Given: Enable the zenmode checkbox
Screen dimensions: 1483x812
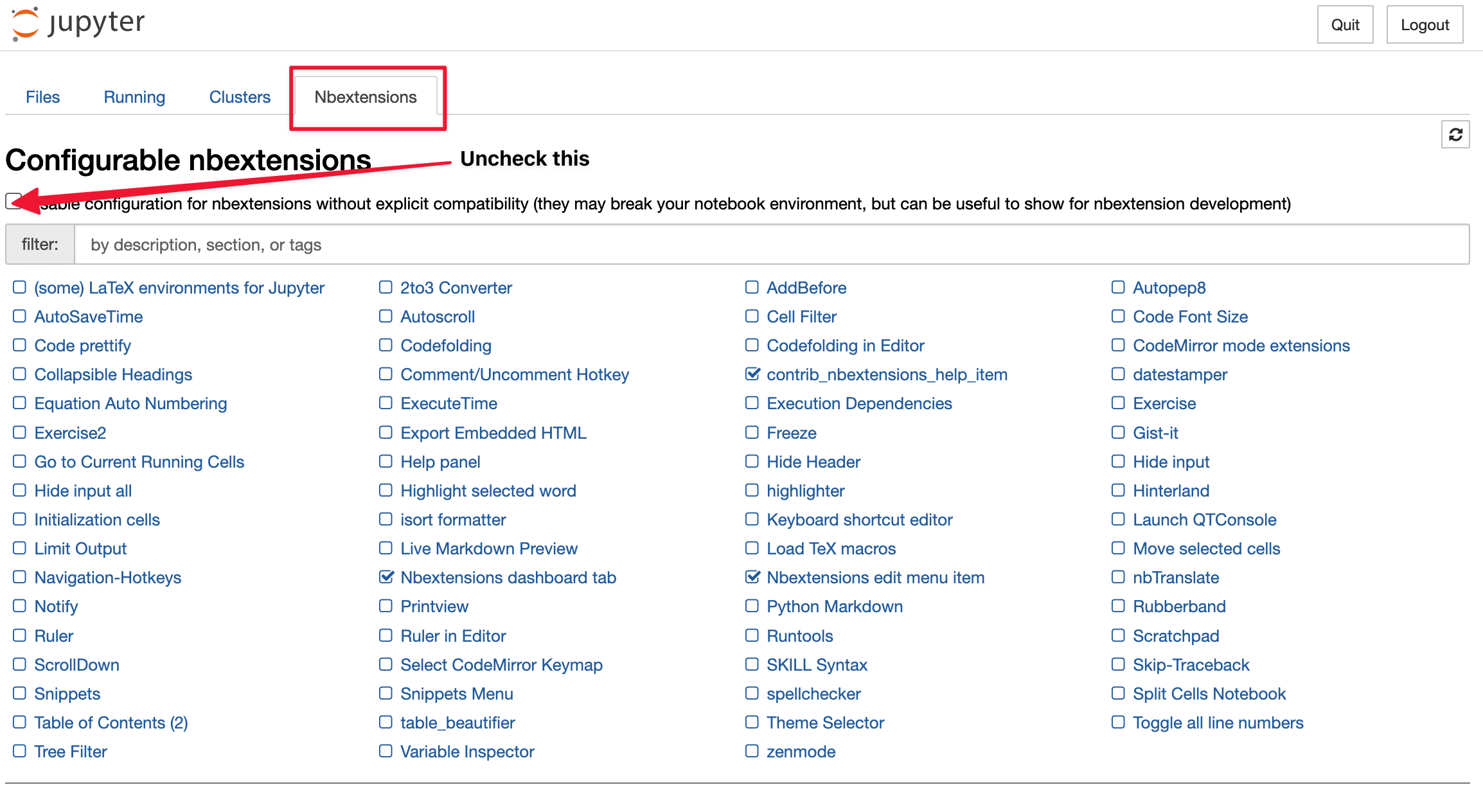Looking at the screenshot, I should tap(752, 751).
